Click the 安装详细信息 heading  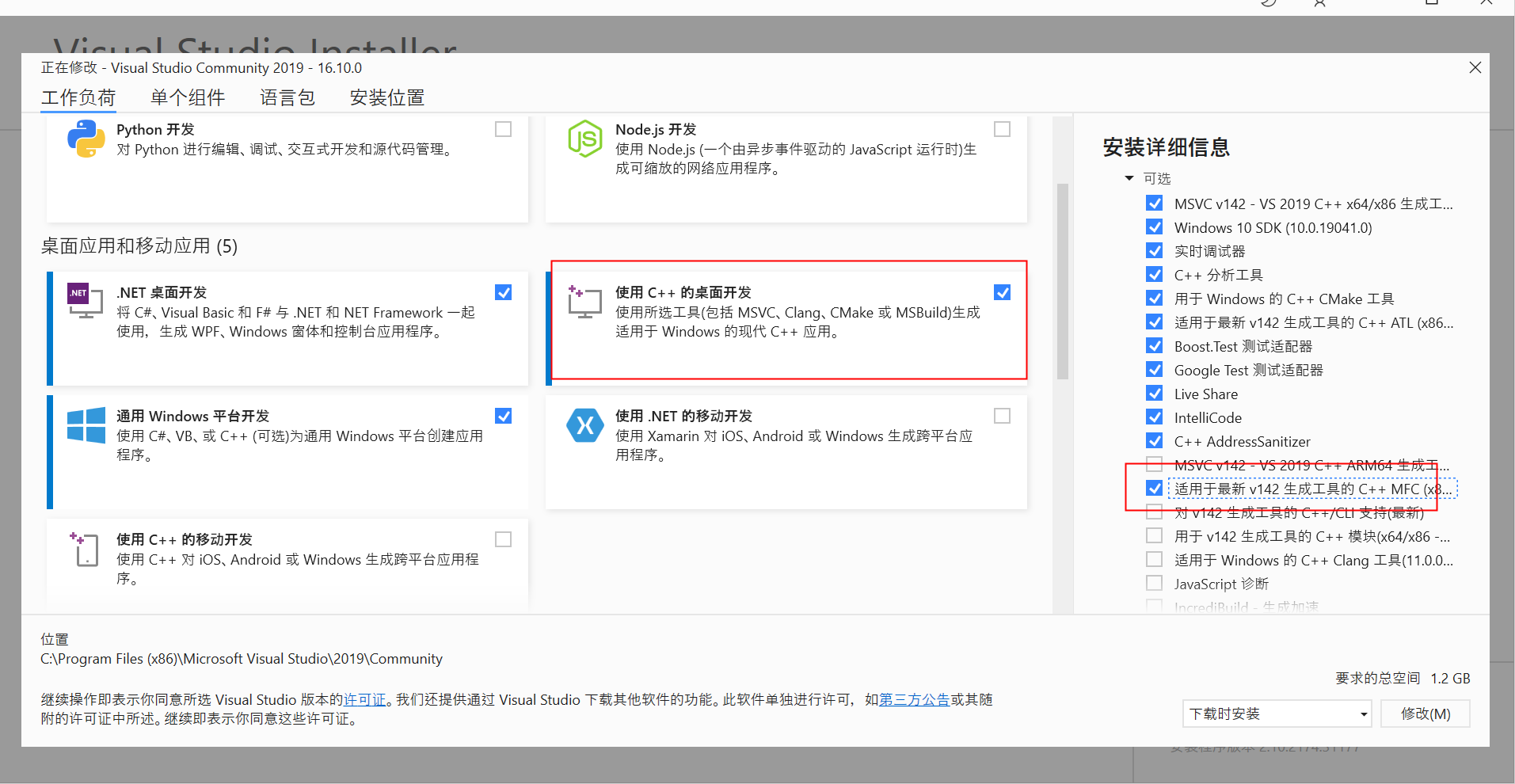coord(1167,147)
